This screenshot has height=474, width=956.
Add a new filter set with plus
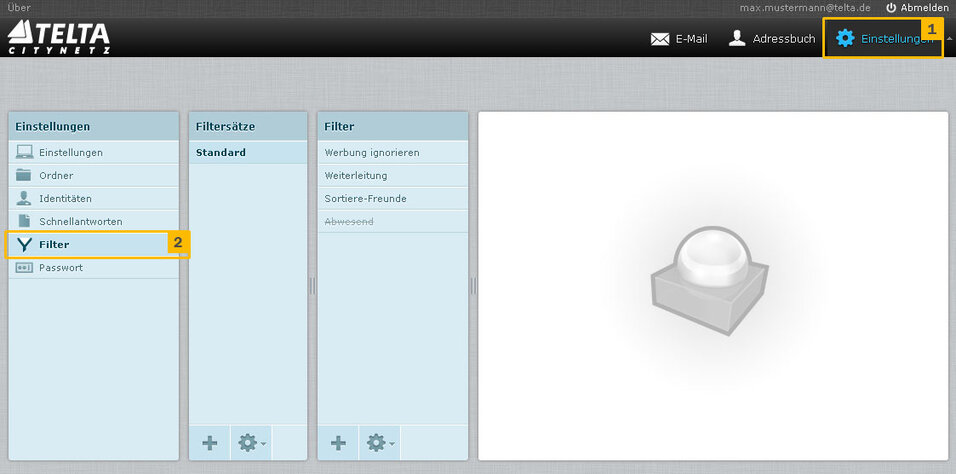[209, 443]
